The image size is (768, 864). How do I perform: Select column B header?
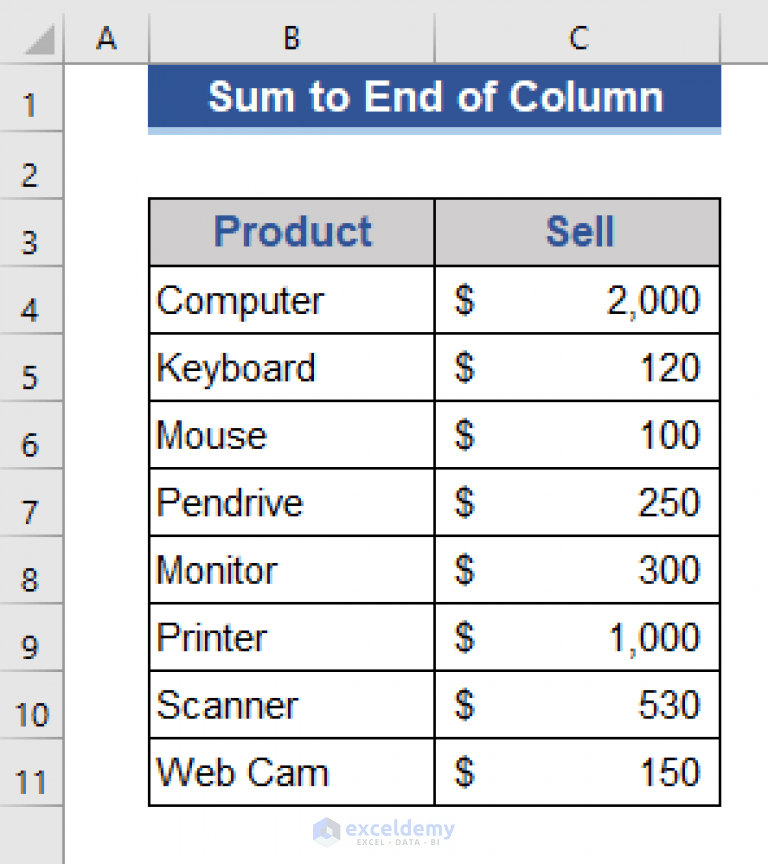(x=290, y=38)
